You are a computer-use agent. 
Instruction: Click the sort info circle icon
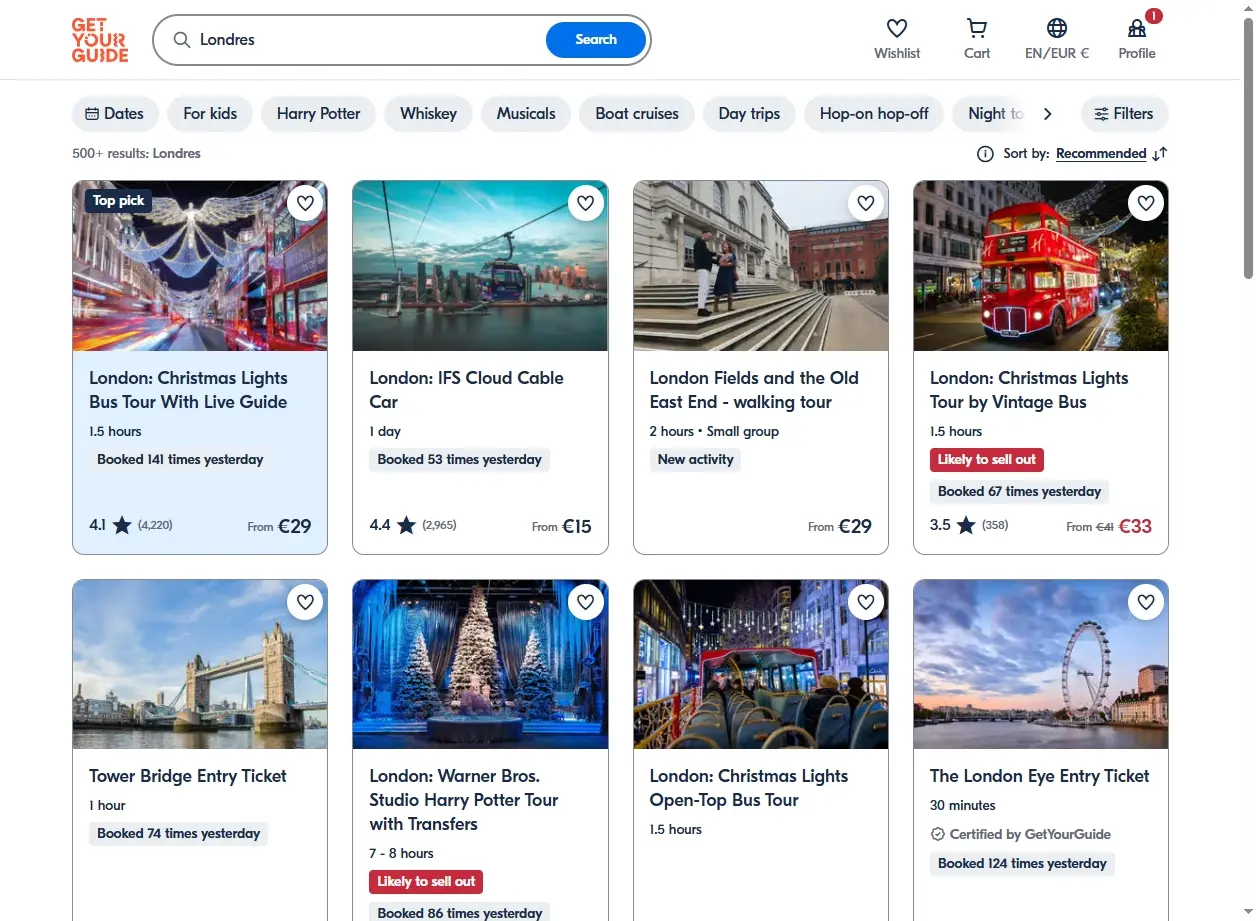(x=985, y=154)
